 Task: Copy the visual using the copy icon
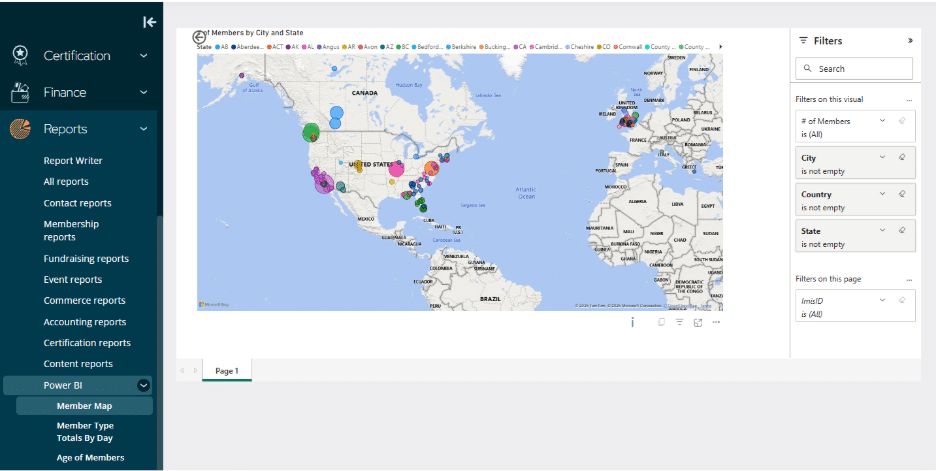coord(662,322)
